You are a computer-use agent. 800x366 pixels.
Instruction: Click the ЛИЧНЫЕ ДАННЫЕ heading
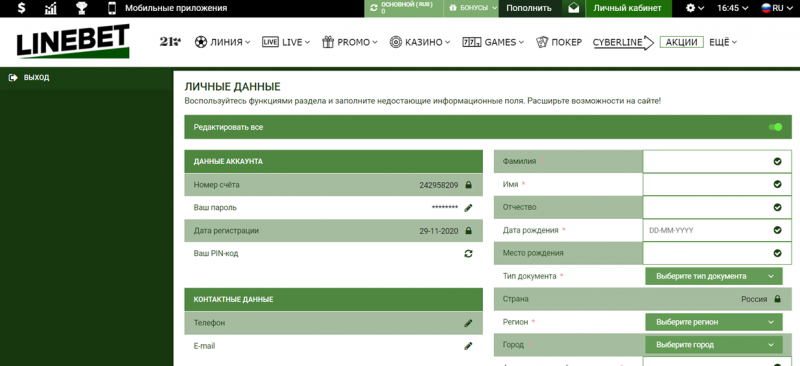pos(232,87)
